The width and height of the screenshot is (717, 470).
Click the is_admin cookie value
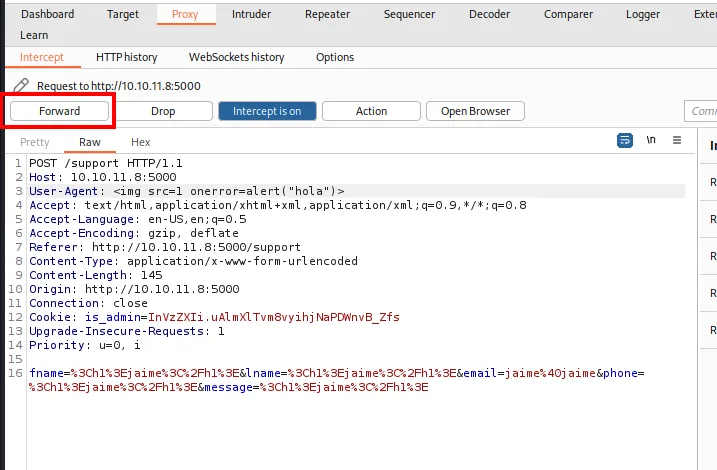[x=274, y=317]
